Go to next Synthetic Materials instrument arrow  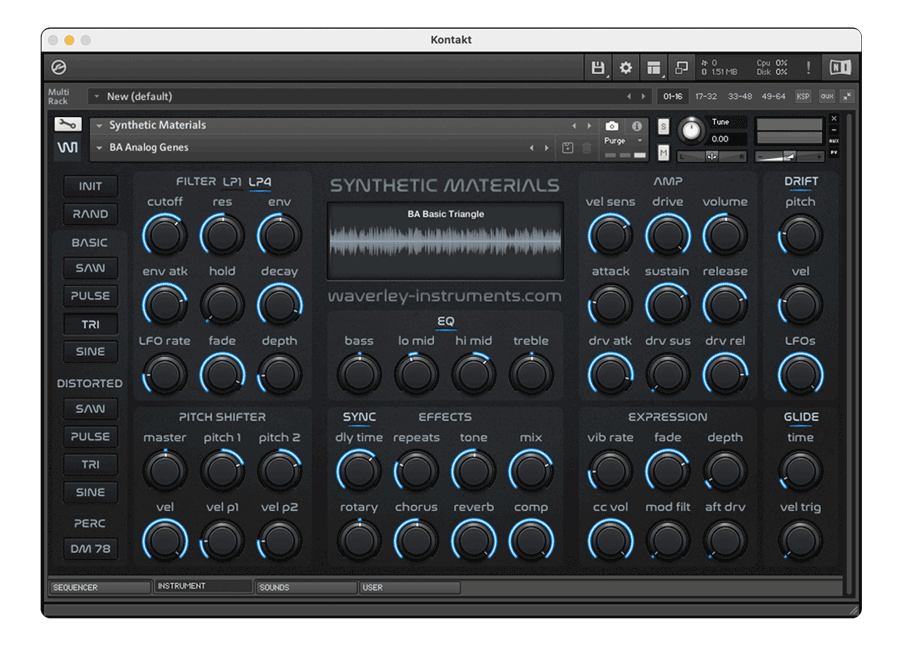point(589,126)
